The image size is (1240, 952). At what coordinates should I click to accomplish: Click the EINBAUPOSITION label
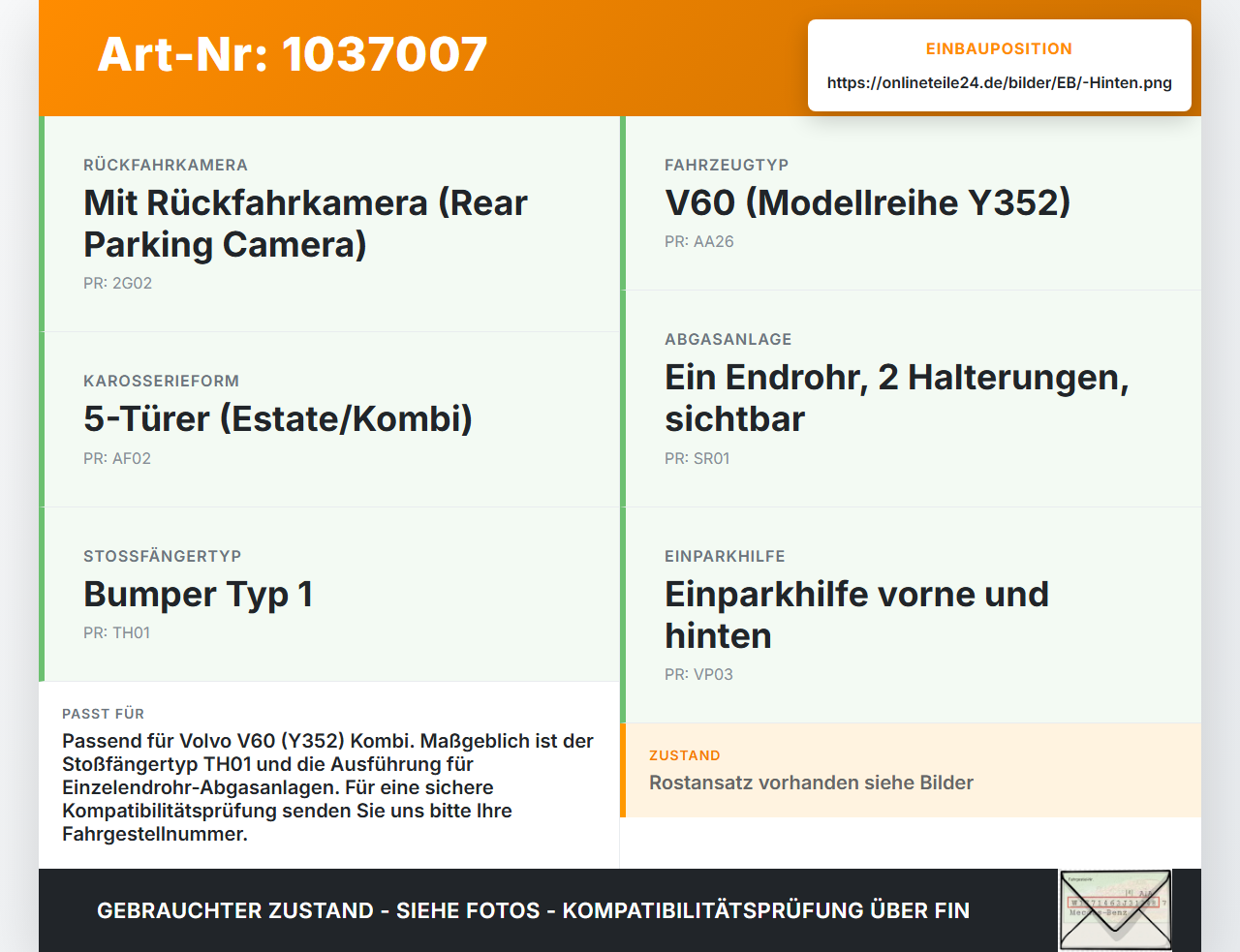point(999,48)
